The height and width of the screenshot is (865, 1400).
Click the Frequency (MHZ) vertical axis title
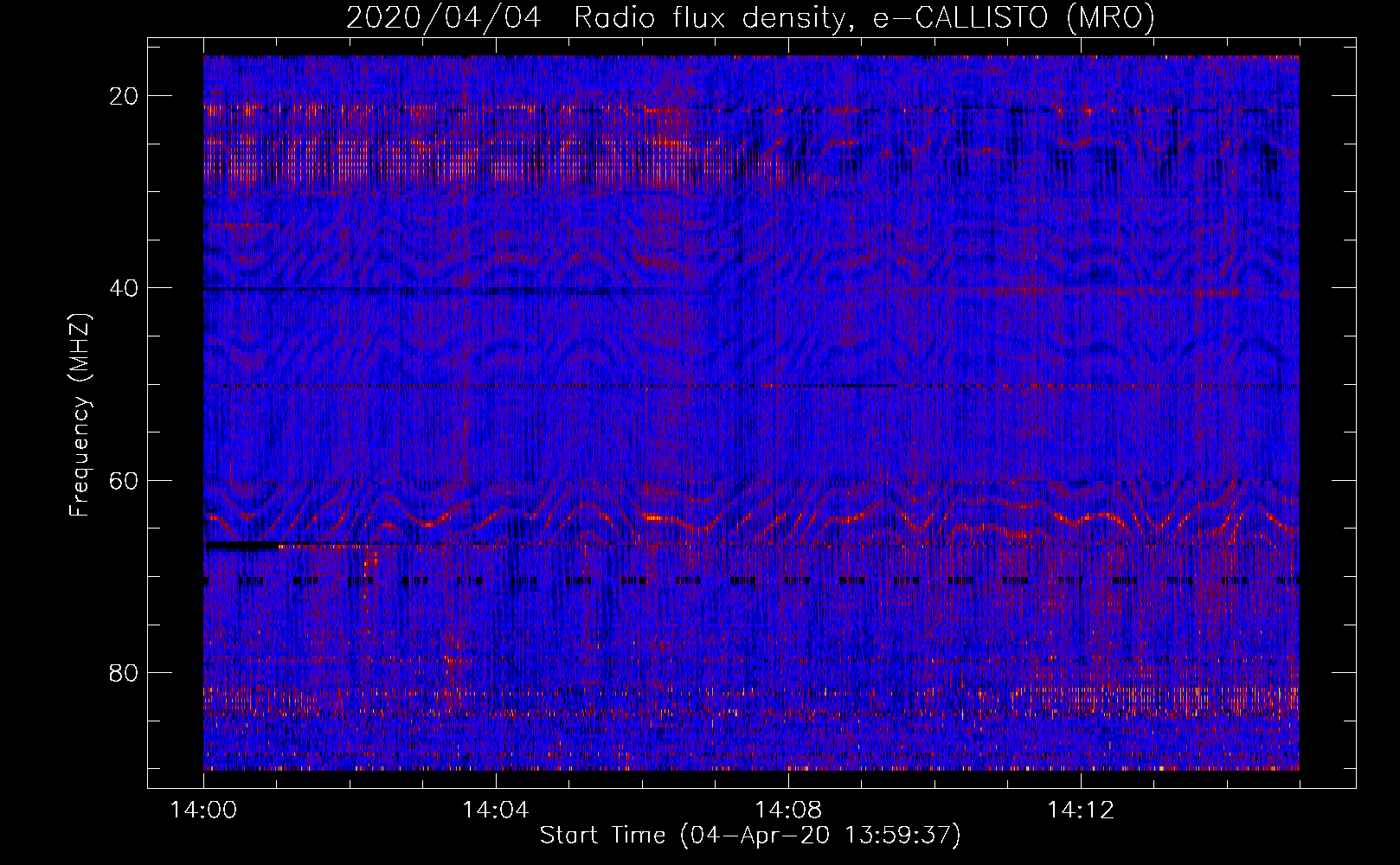[80, 415]
